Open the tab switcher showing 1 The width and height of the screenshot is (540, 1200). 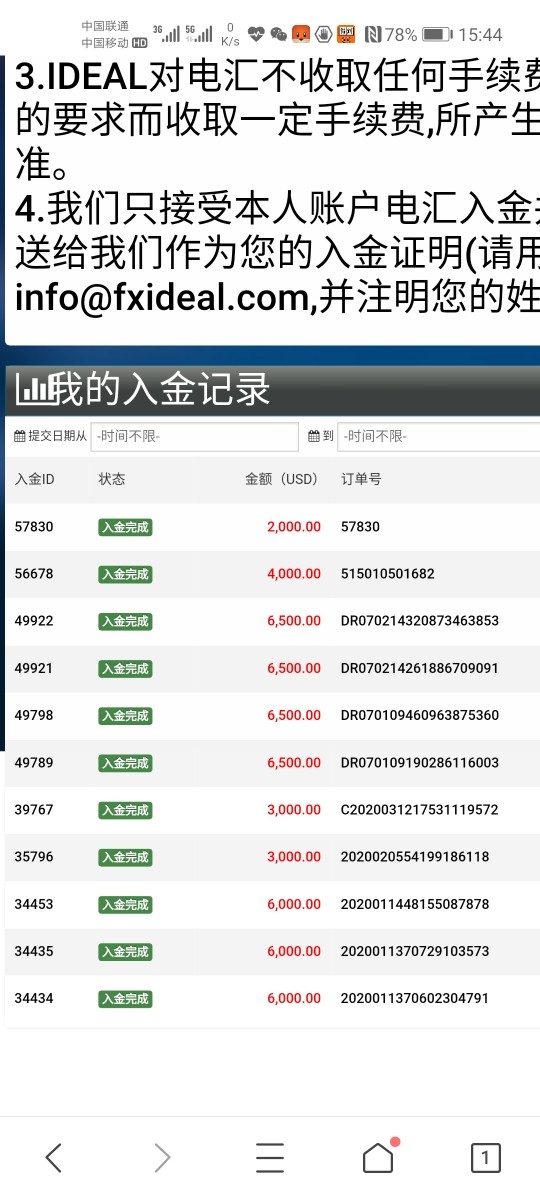[x=485, y=1158]
